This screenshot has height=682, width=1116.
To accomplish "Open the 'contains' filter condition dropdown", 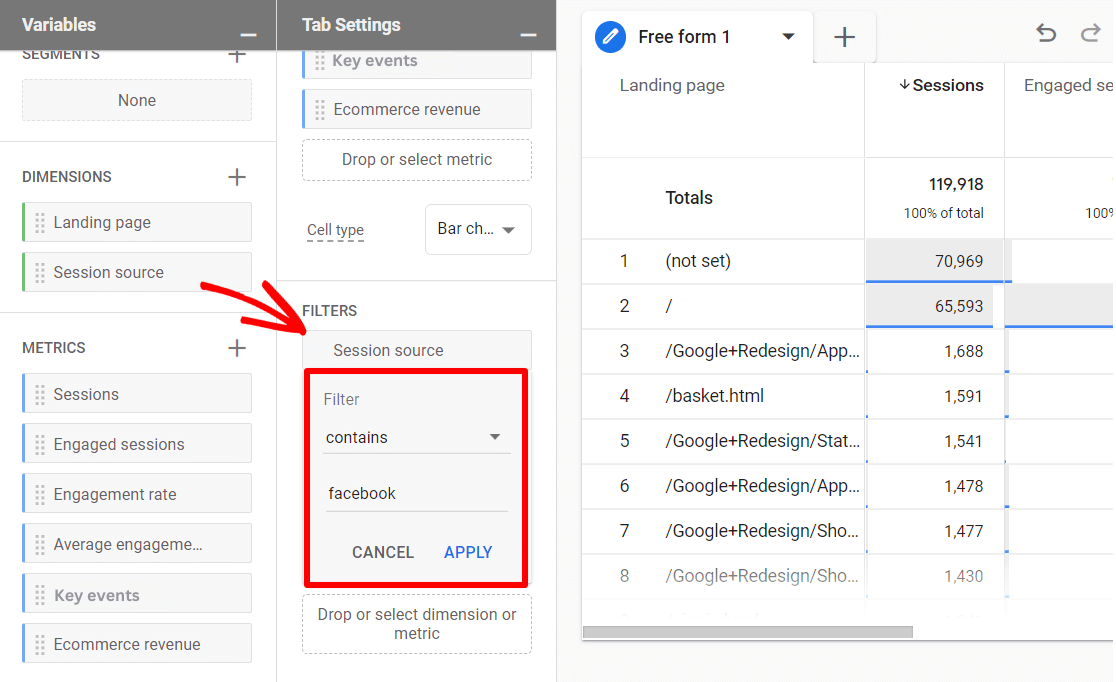I will tap(416, 437).
